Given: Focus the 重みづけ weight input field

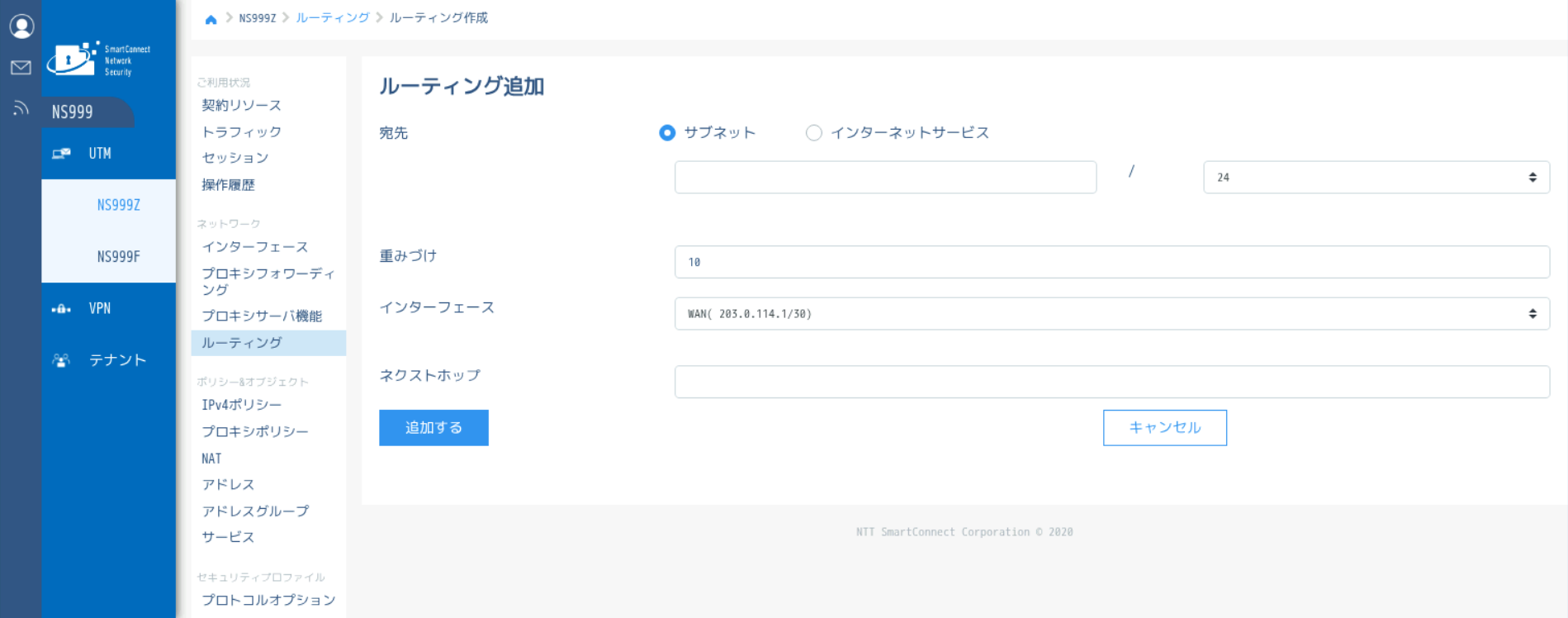Looking at the screenshot, I should (1112, 262).
